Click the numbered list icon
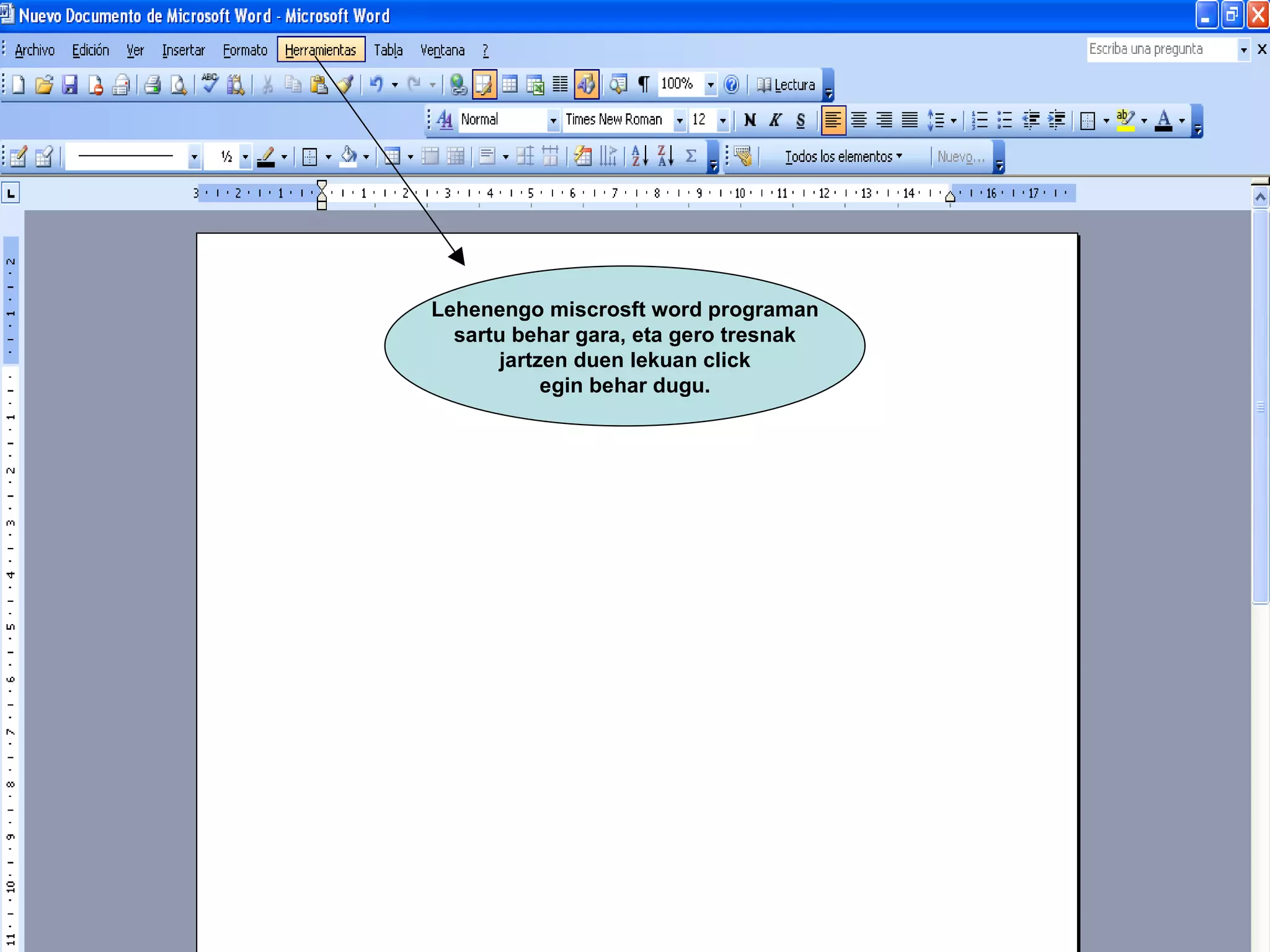1270x952 pixels. click(x=979, y=120)
